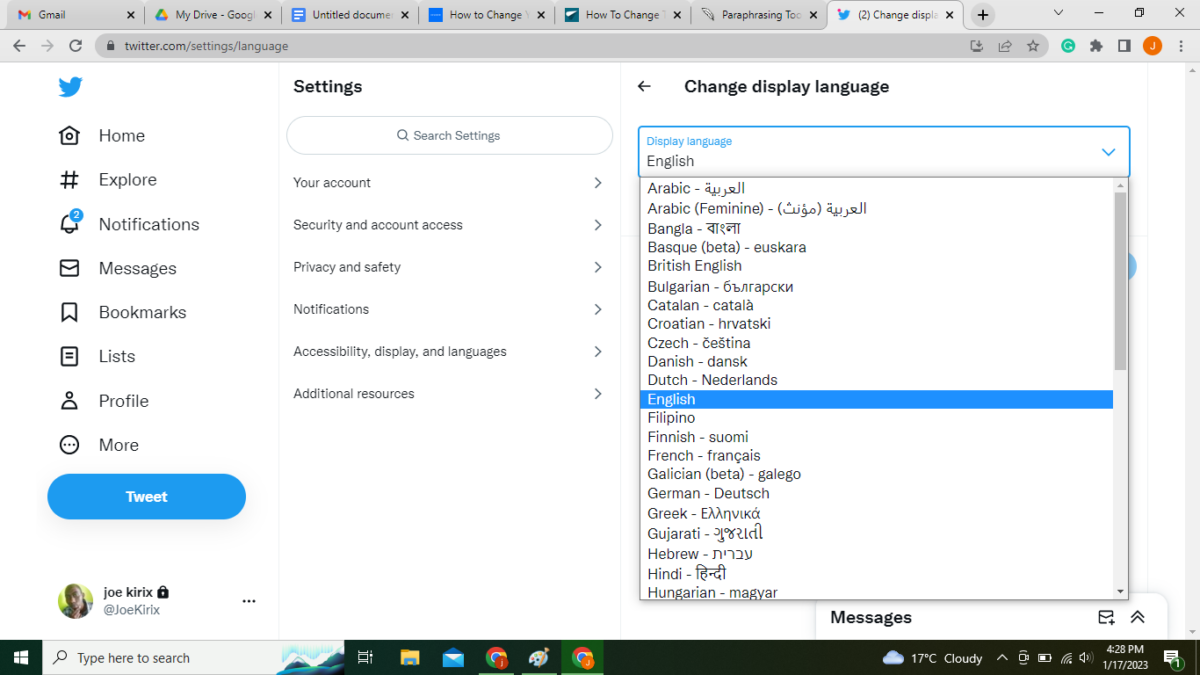
Task: Expand Additional resources
Action: click(x=449, y=393)
